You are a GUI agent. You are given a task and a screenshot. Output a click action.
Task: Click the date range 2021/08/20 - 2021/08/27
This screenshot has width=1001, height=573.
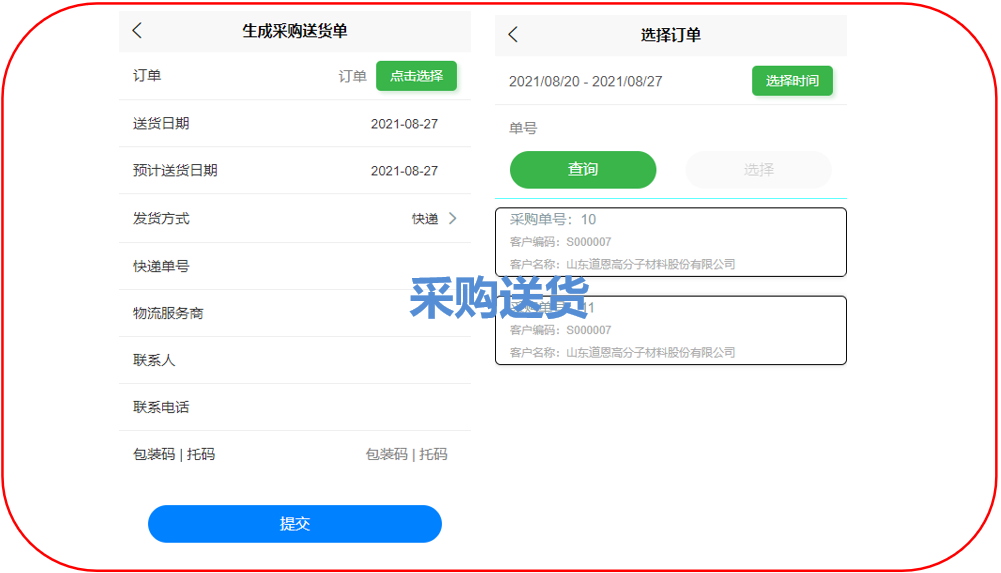[x=585, y=81]
